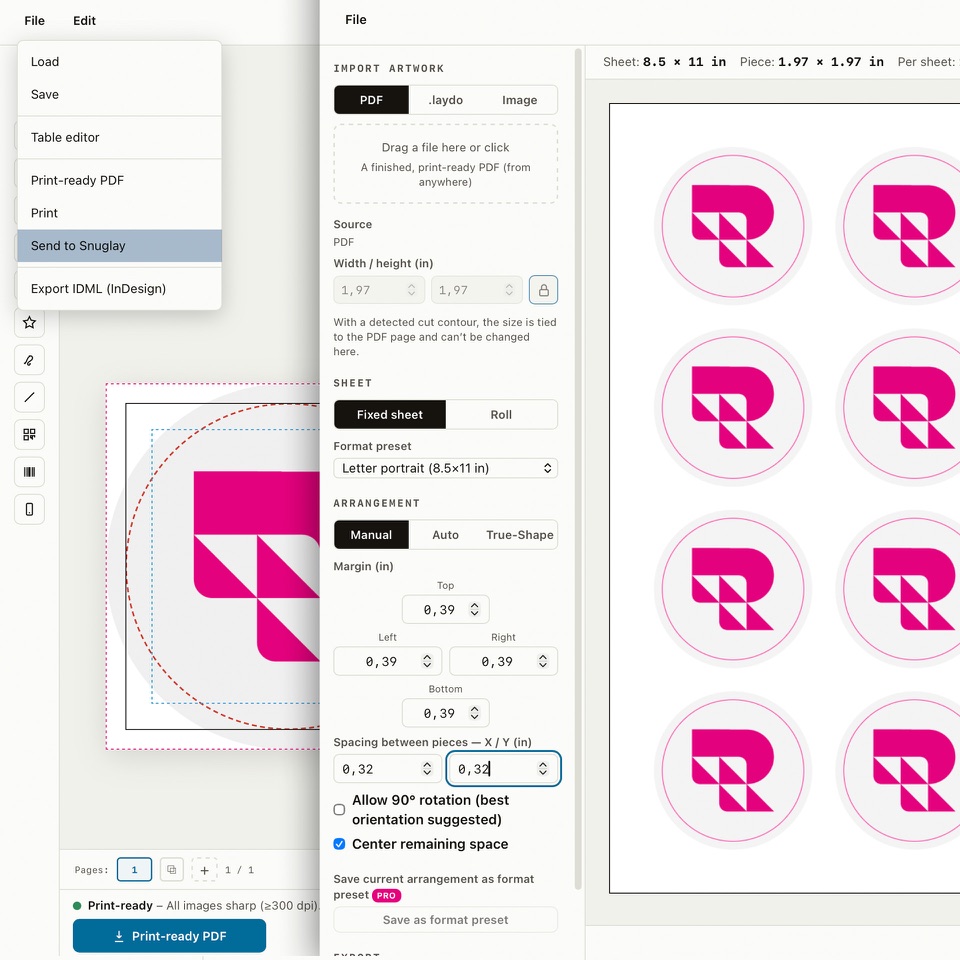Viewport: 960px width, 960px height.
Task: Switch sheet type to Roll
Action: 501,414
